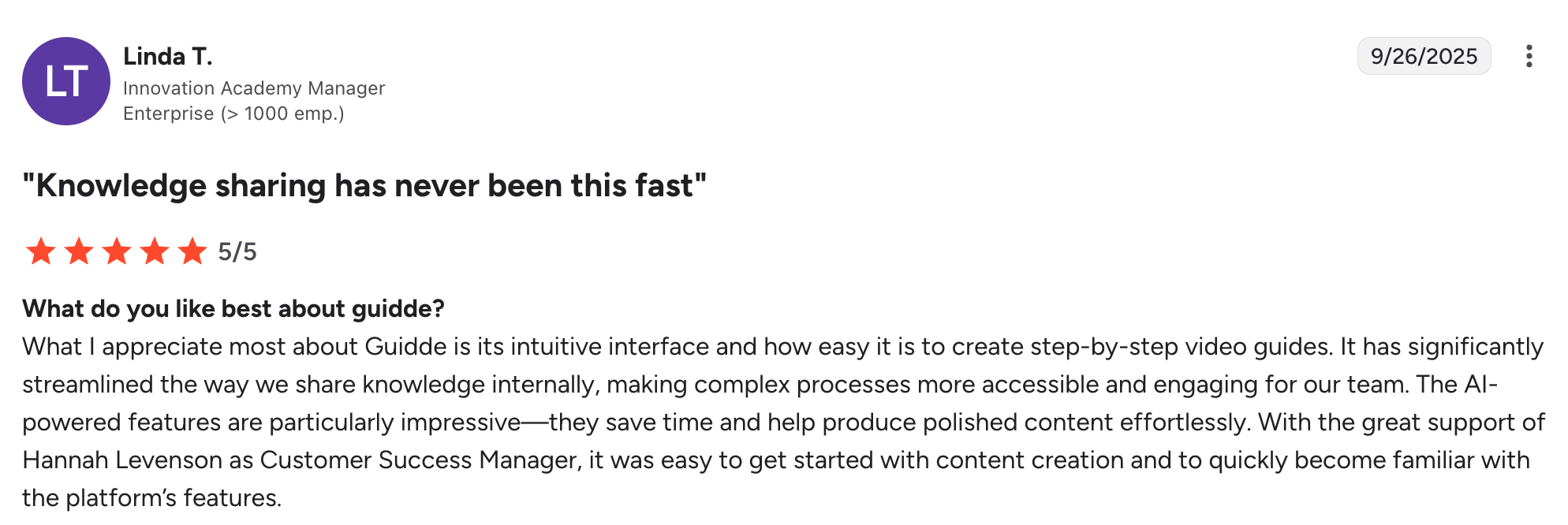Click "What do you like best about guidde?" heading

click(233, 308)
